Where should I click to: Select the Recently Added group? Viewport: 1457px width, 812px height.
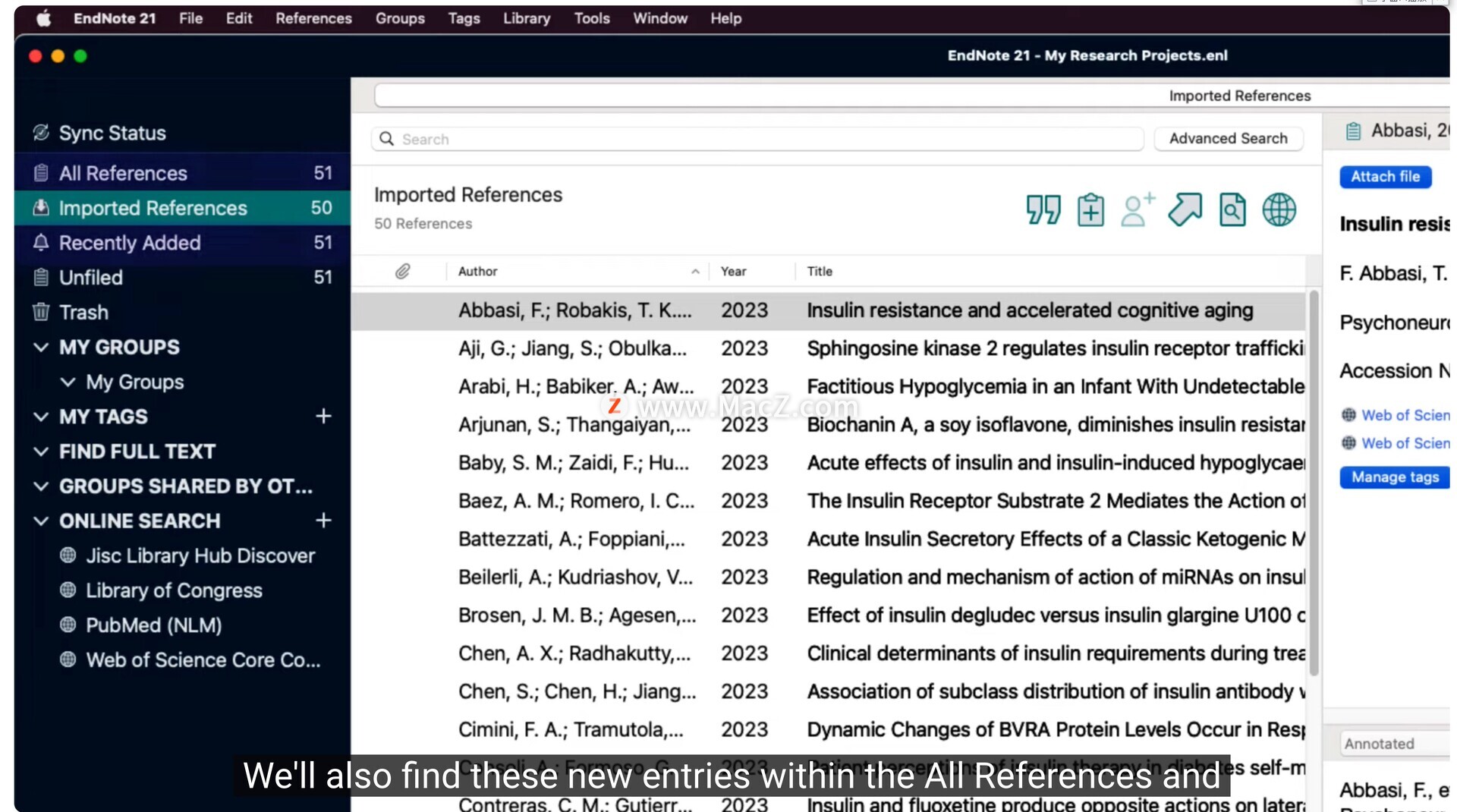click(182, 243)
